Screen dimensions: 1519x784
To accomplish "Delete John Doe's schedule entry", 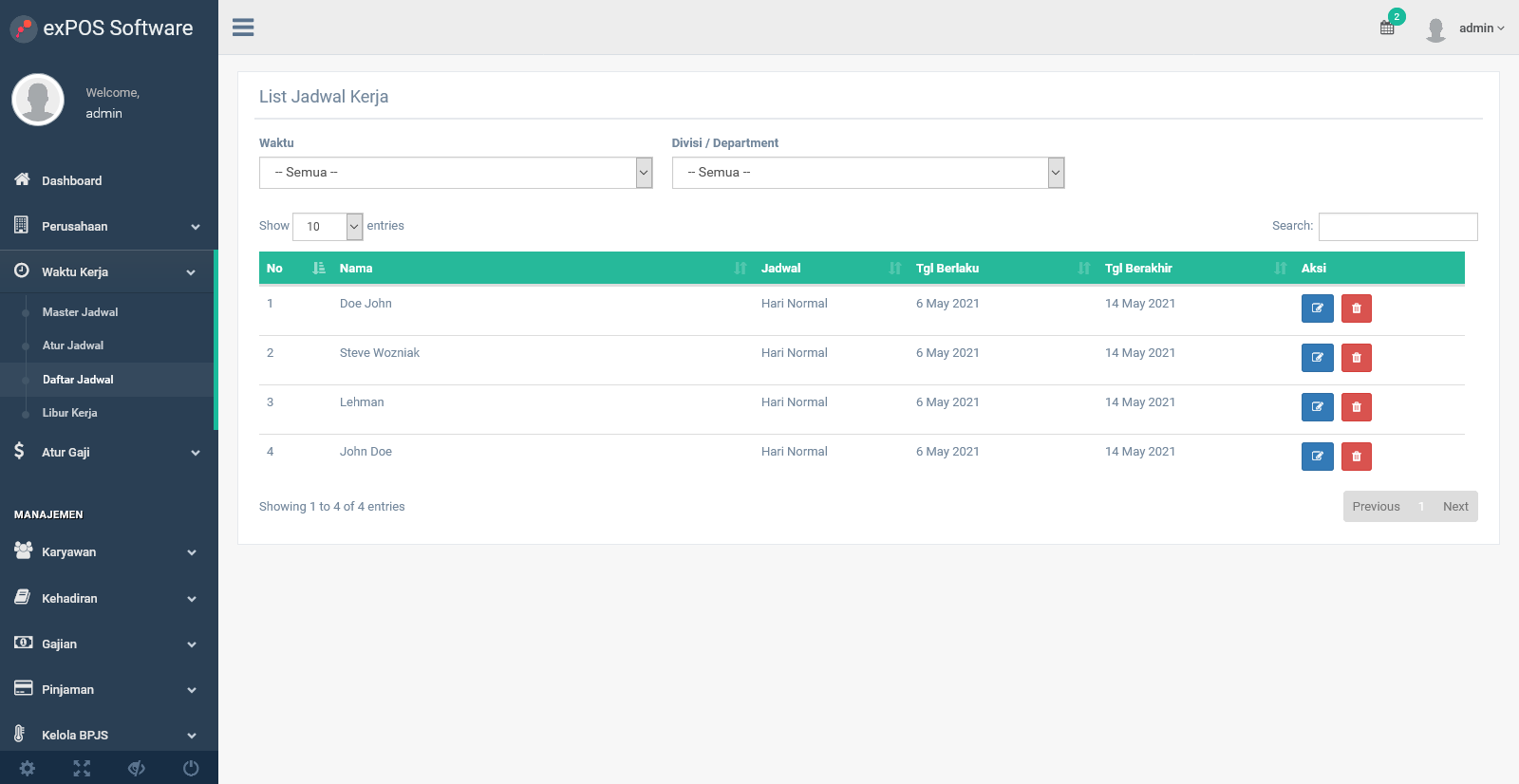I will coord(1357,457).
